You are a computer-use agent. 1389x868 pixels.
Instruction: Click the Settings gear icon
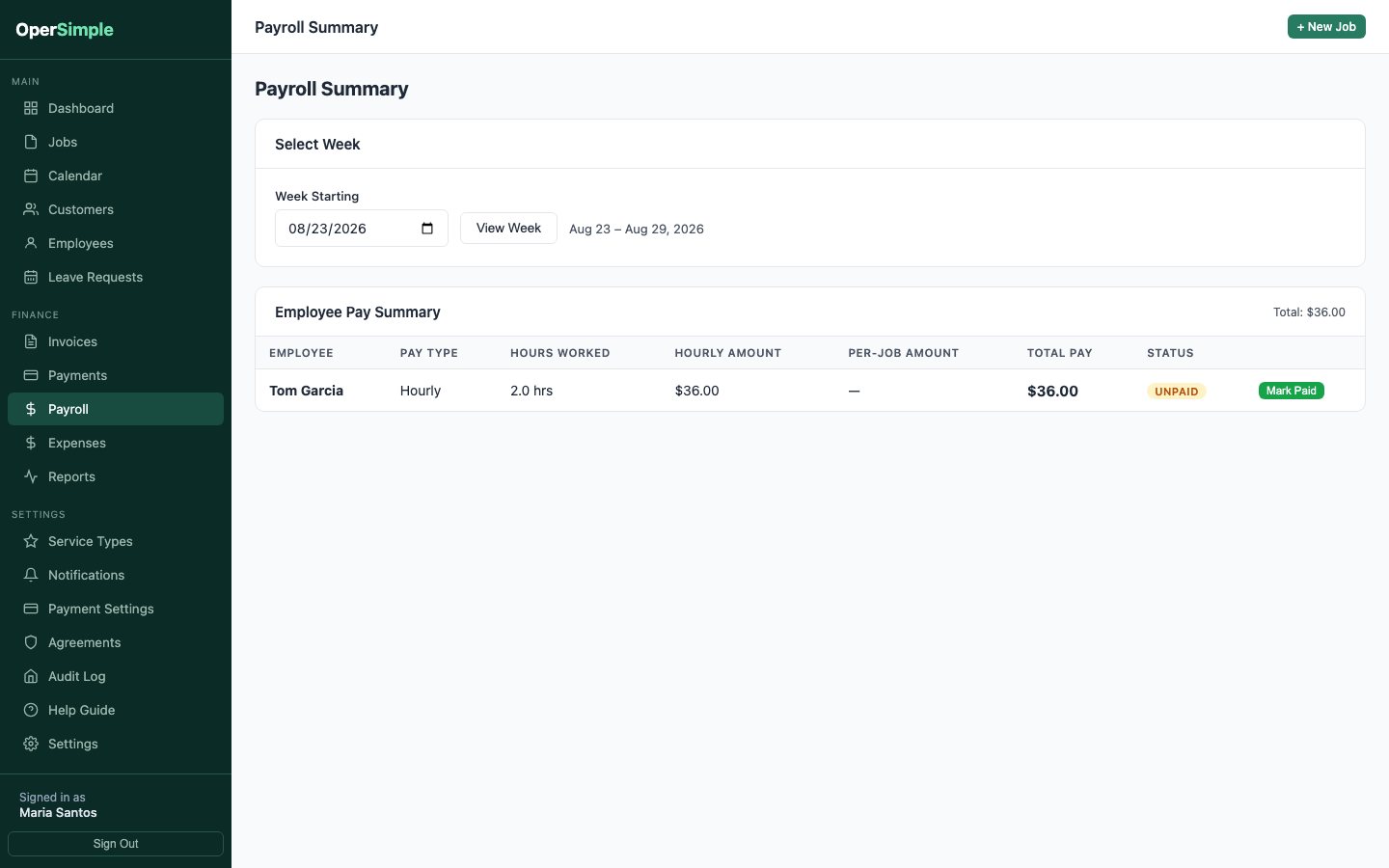[31, 744]
